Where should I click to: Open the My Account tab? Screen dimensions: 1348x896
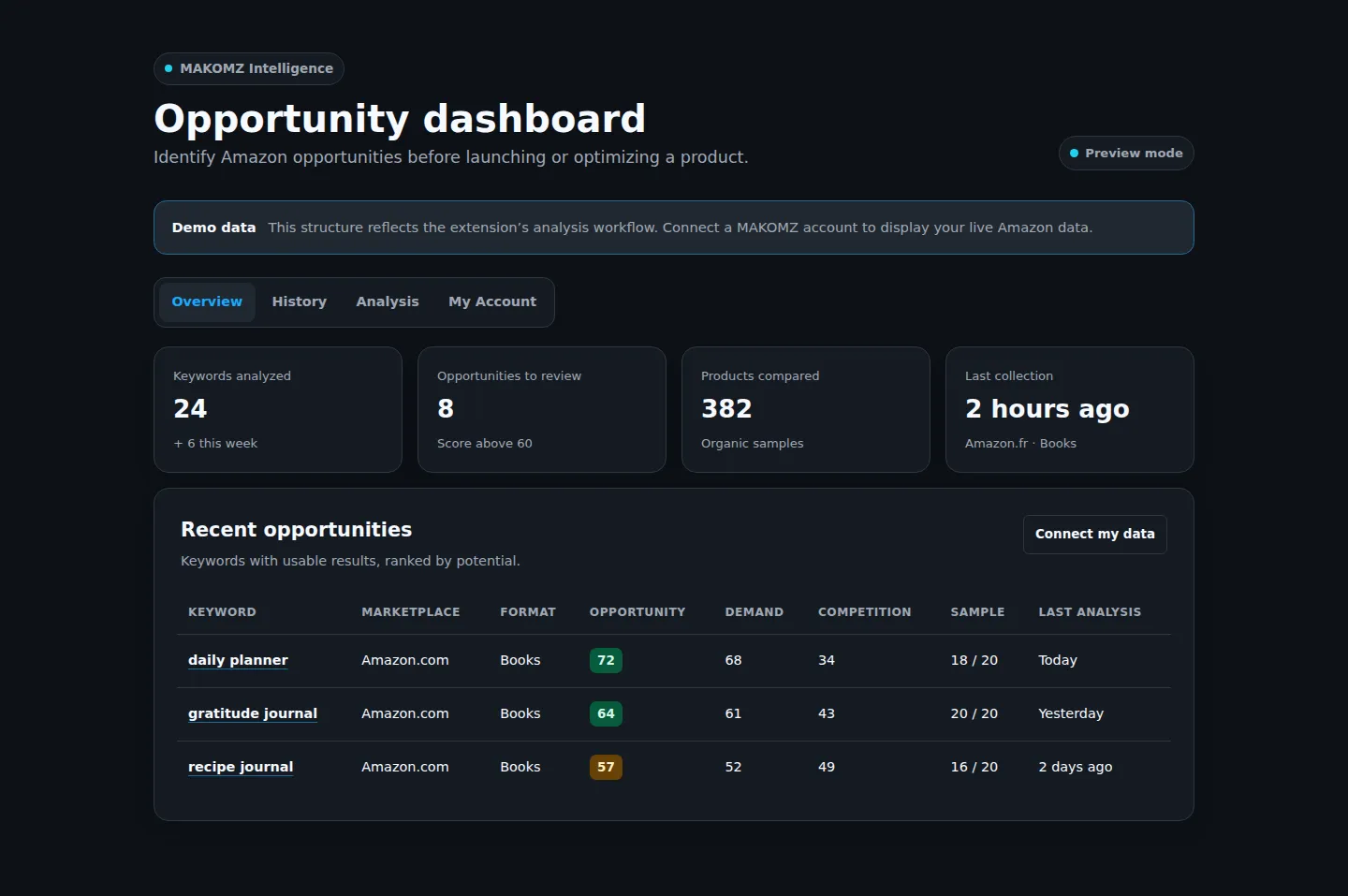click(x=492, y=302)
